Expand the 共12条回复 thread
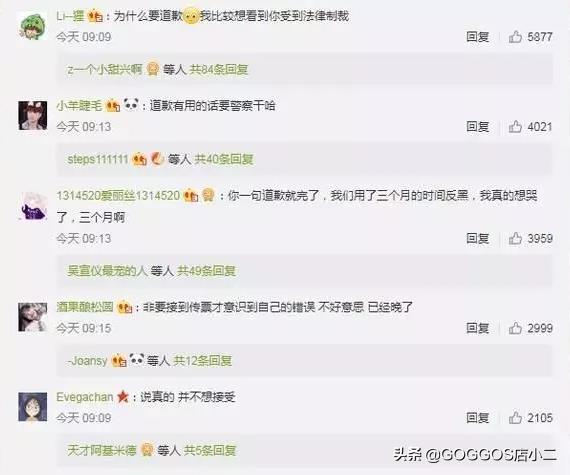The height and width of the screenshot is (475, 570). click(202, 361)
